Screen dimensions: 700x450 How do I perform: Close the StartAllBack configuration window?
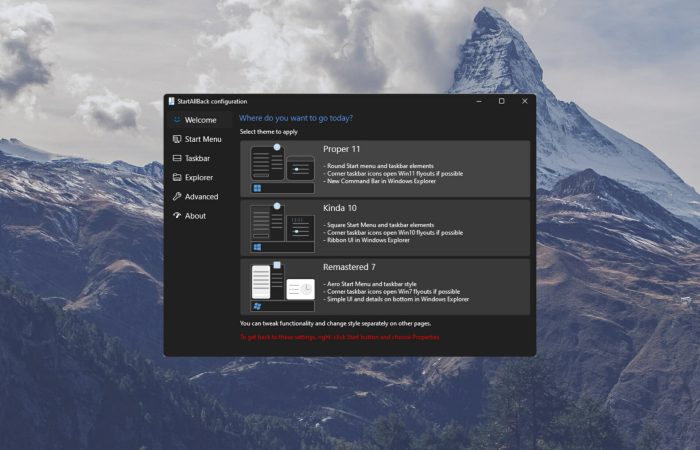525,101
